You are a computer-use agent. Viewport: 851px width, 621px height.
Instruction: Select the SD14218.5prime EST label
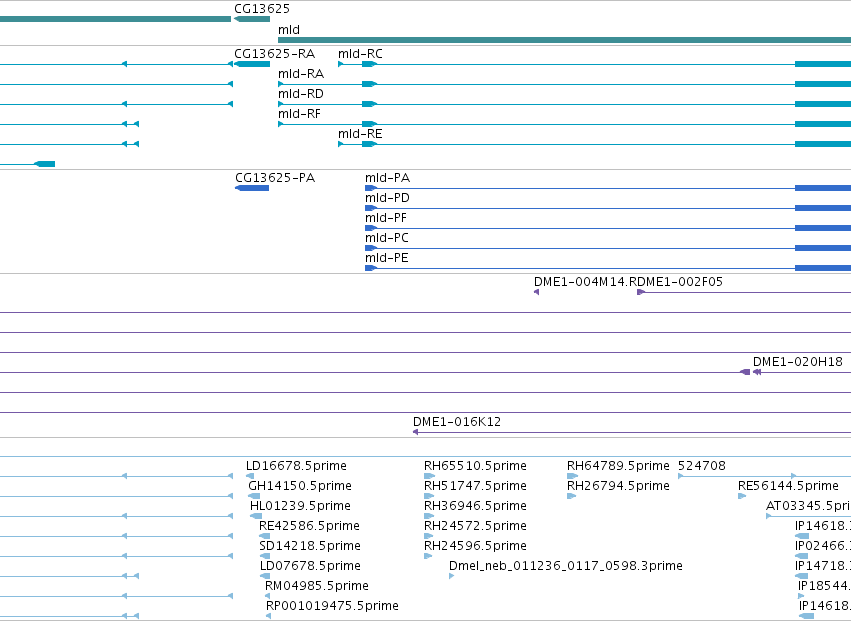click(x=309, y=546)
